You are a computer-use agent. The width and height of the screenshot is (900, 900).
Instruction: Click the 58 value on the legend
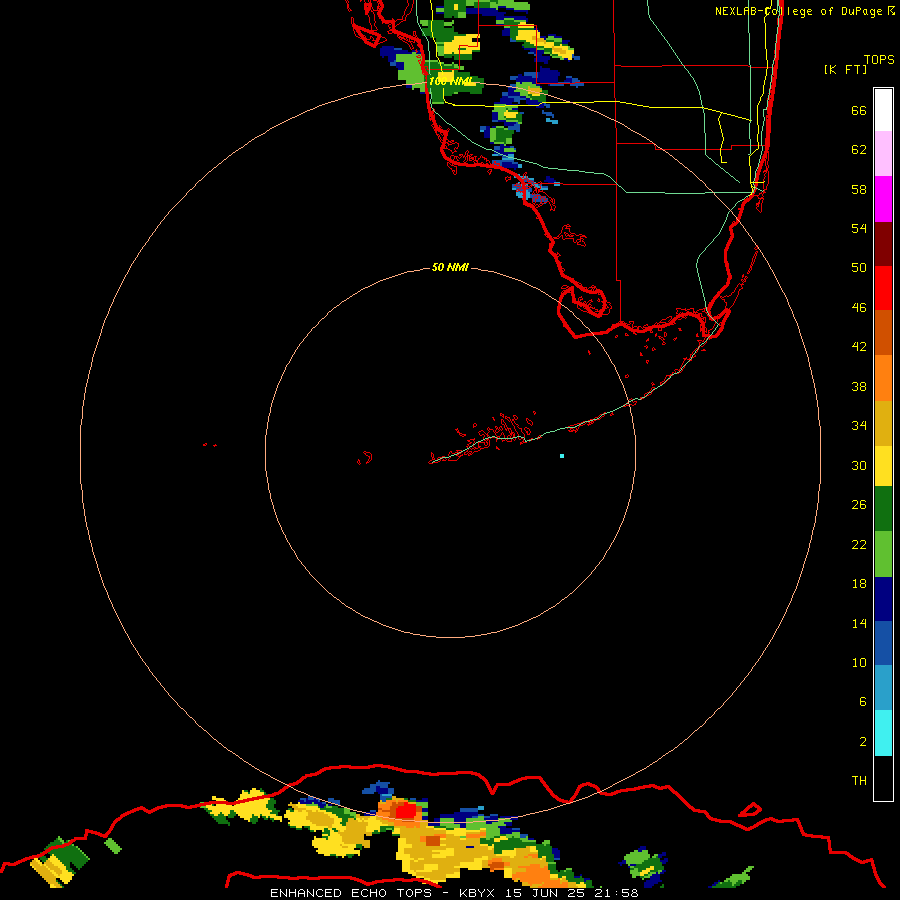tap(859, 189)
